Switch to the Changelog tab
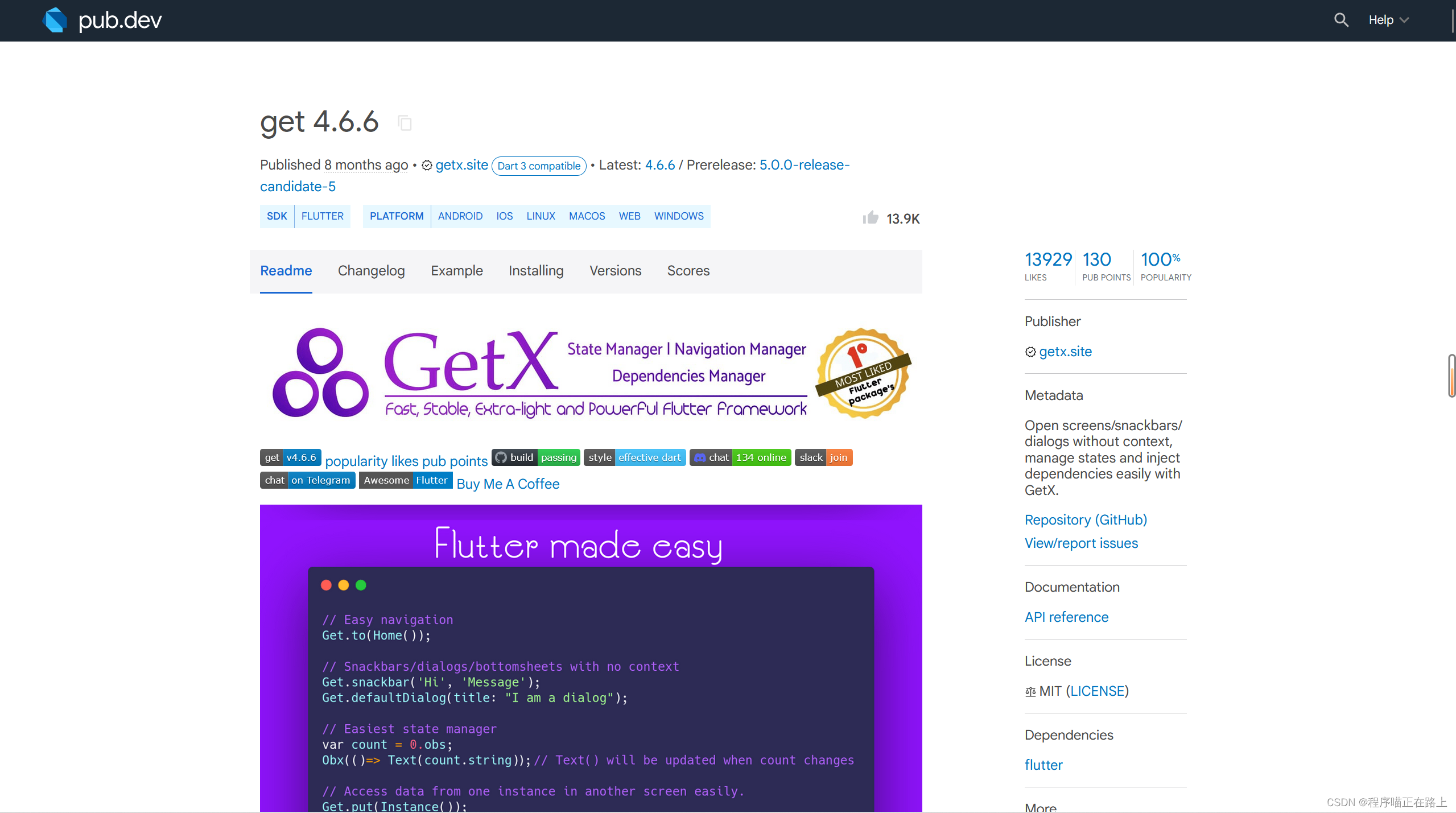 coord(371,271)
